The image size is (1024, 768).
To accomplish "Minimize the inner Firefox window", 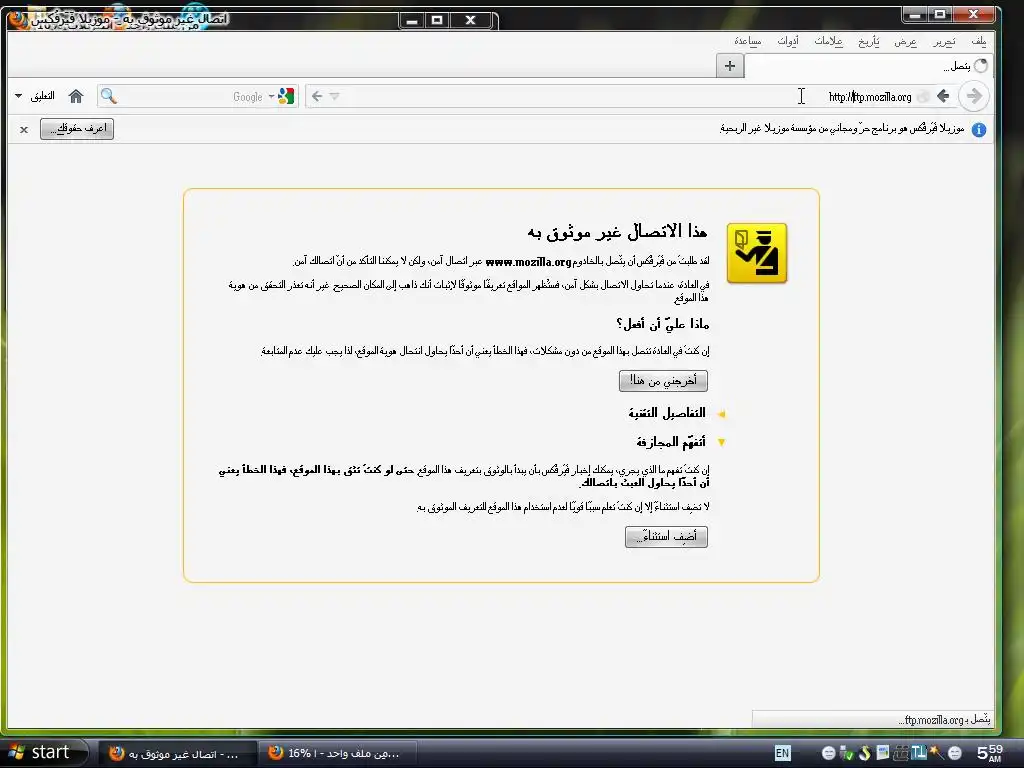I will pos(411,20).
